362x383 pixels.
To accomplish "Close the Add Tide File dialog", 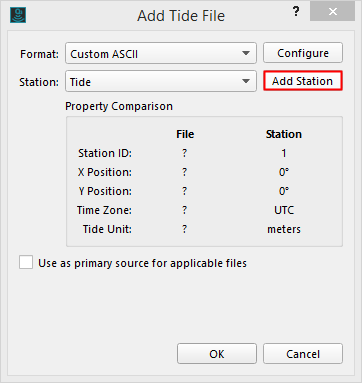I will point(332,12).
